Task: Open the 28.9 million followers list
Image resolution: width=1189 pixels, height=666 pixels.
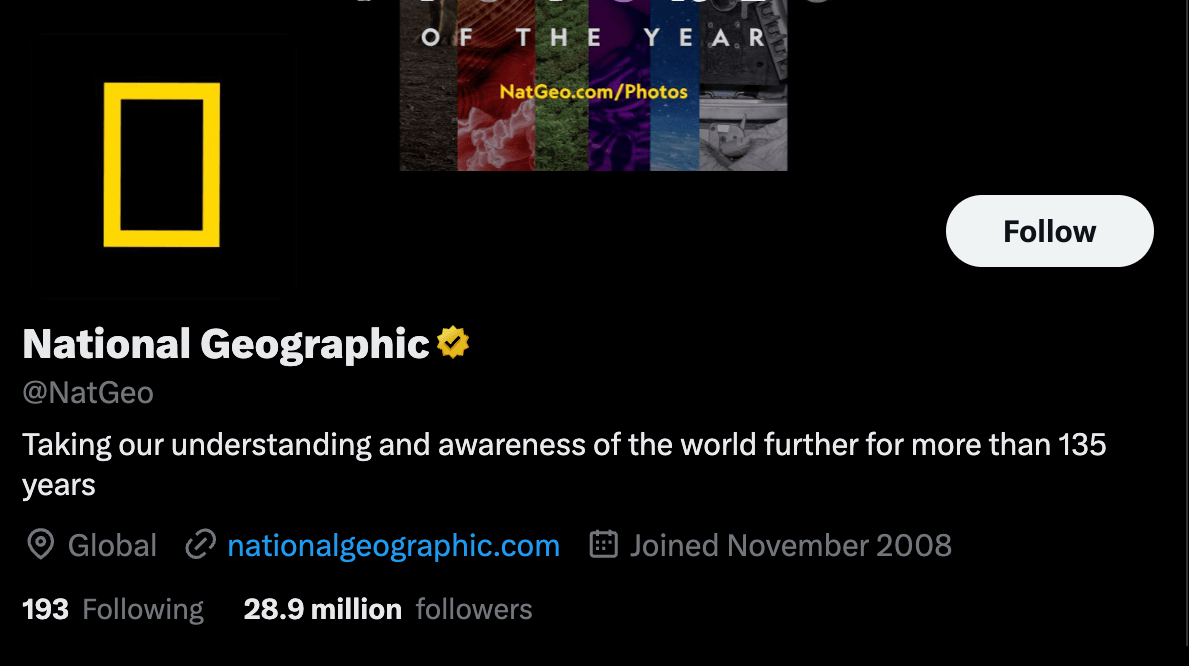Action: click(x=387, y=609)
